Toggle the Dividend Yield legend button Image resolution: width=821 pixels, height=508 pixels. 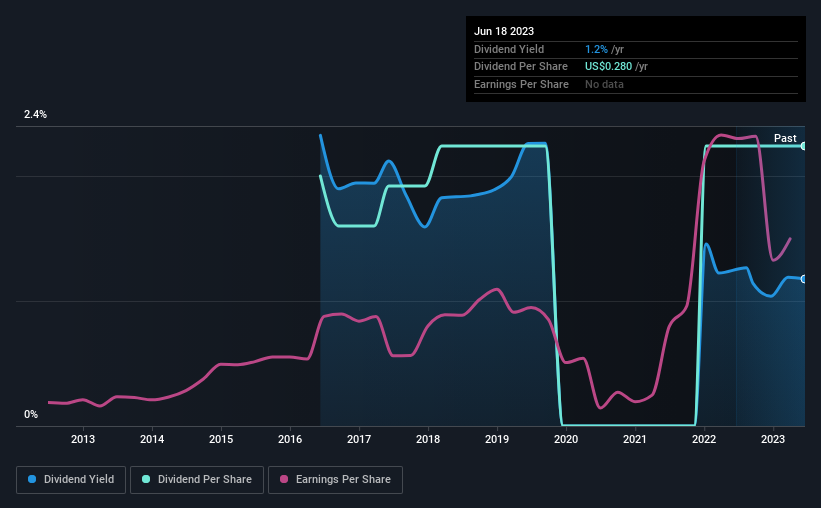tap(71, 480)
